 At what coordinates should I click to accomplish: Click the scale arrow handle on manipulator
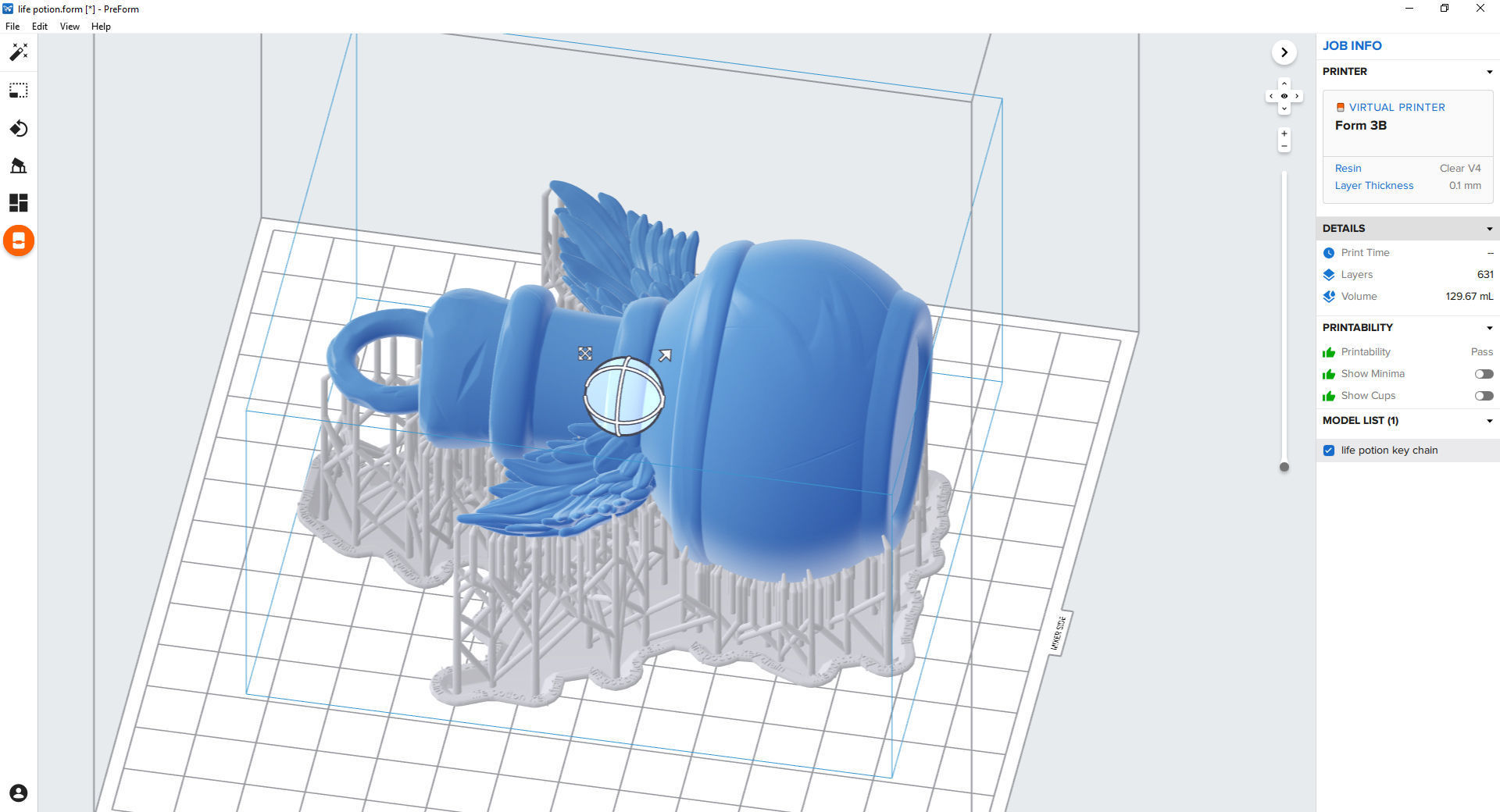pos(665,355)
